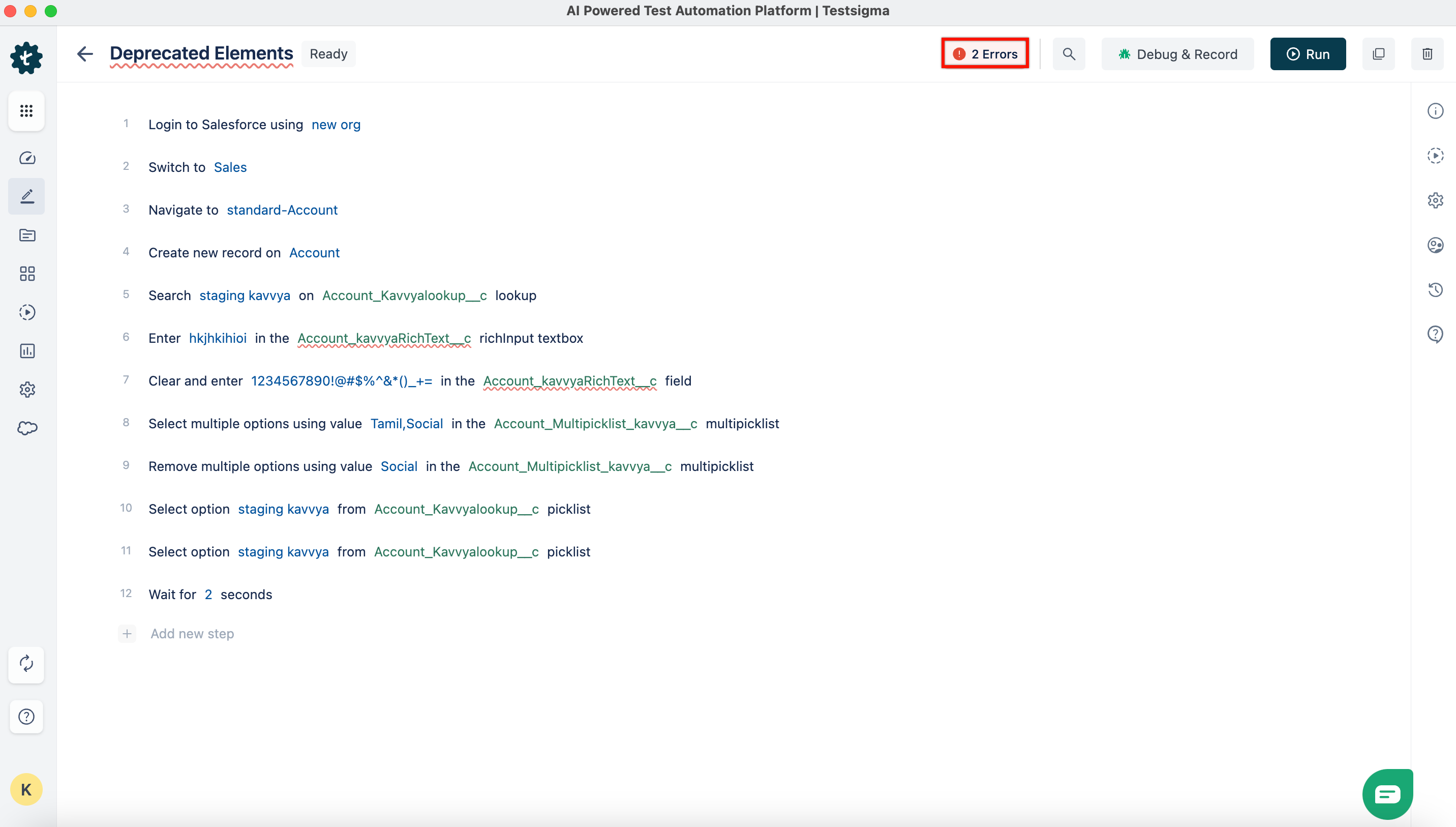The height and width of the screenshot is (827, 1456).
Task: Click 'Account_Kavvyalookup__c' in step 11
Action: point(457,552)
